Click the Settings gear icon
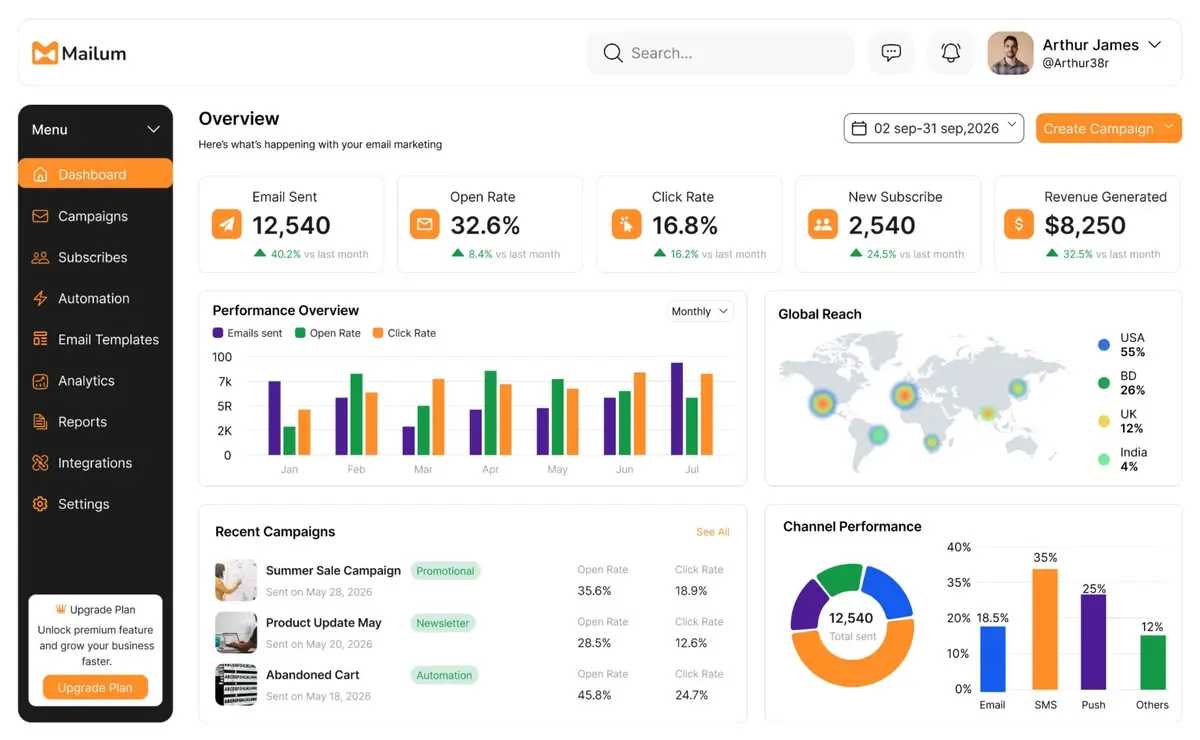The height and width of the screenshot is (740, 1200). (40, 504)
